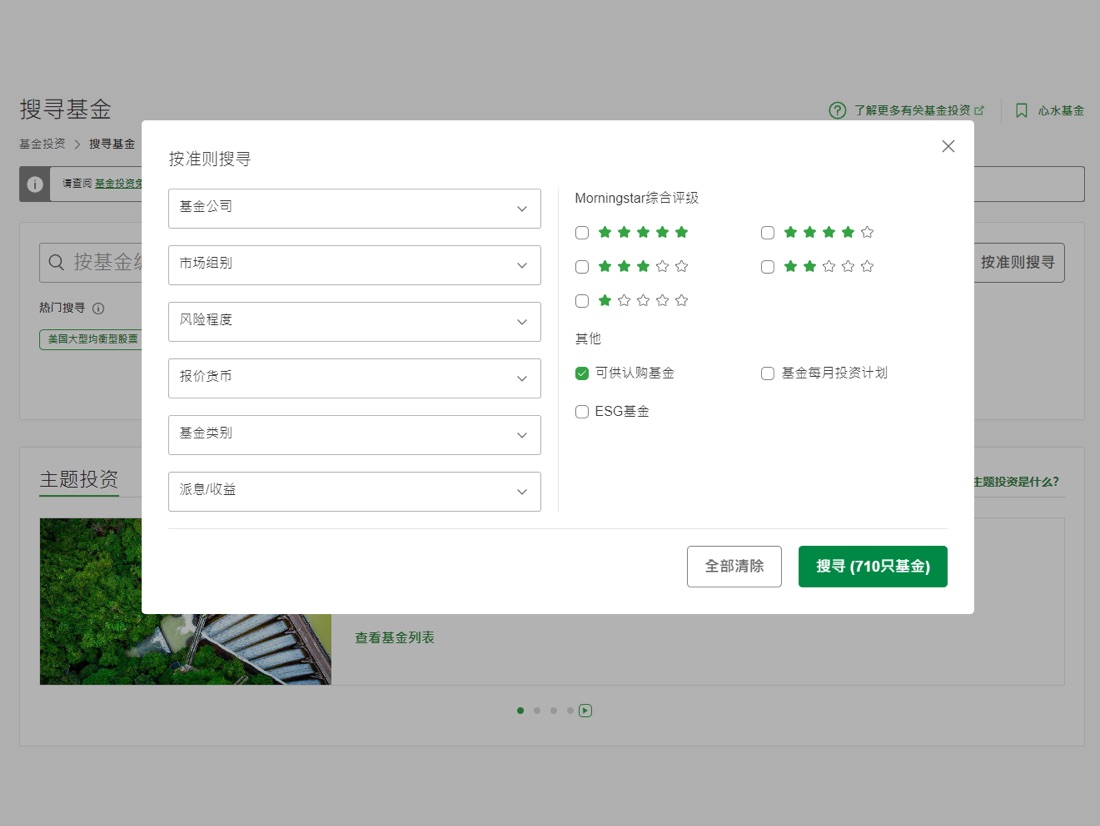Click the 基金投资 breadcrumb link
The height and width of the screenshot is (826, 1100).
pyautogui.click(x=42, y=144)
